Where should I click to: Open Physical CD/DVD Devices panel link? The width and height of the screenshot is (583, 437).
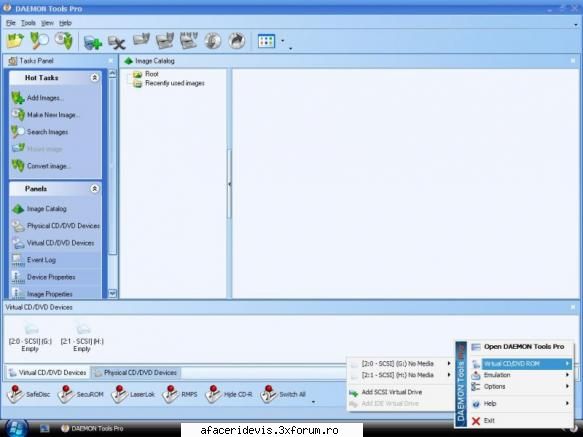click(x=56, y=226)
